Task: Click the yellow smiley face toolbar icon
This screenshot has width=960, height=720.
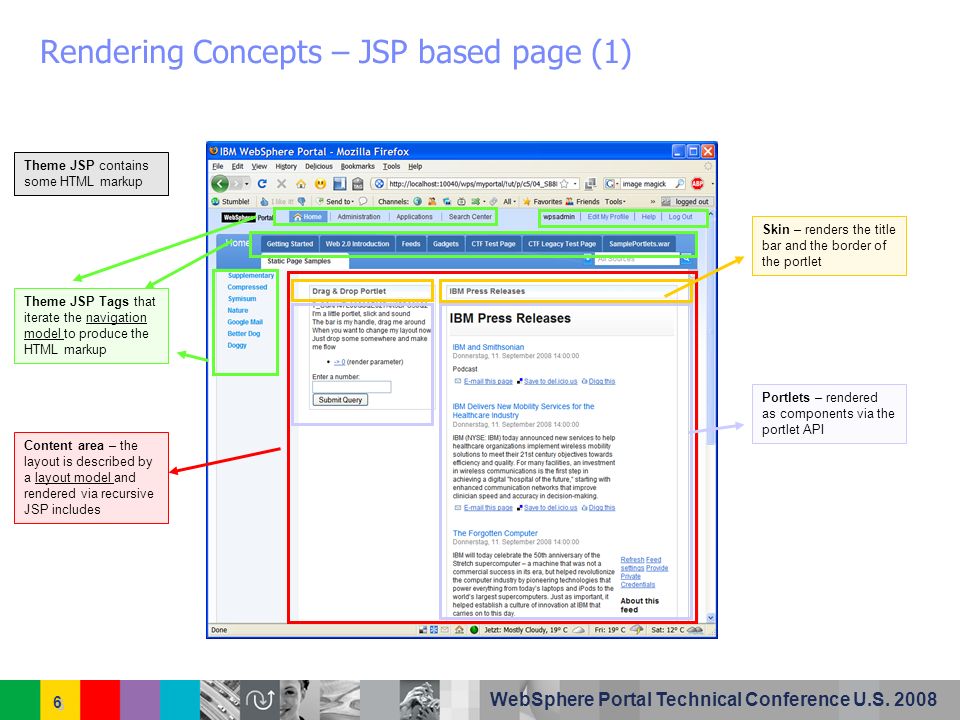Action: (320, 184)
